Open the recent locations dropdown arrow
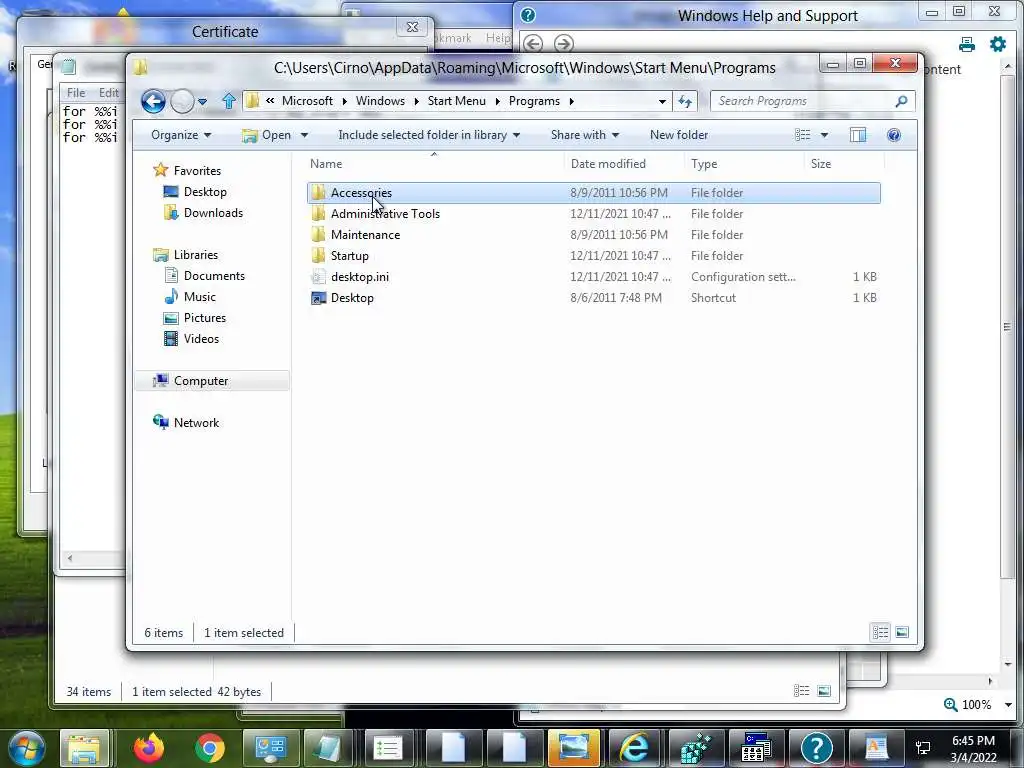The width and height of the screenshot is (1024, 768). pos(202,102)
